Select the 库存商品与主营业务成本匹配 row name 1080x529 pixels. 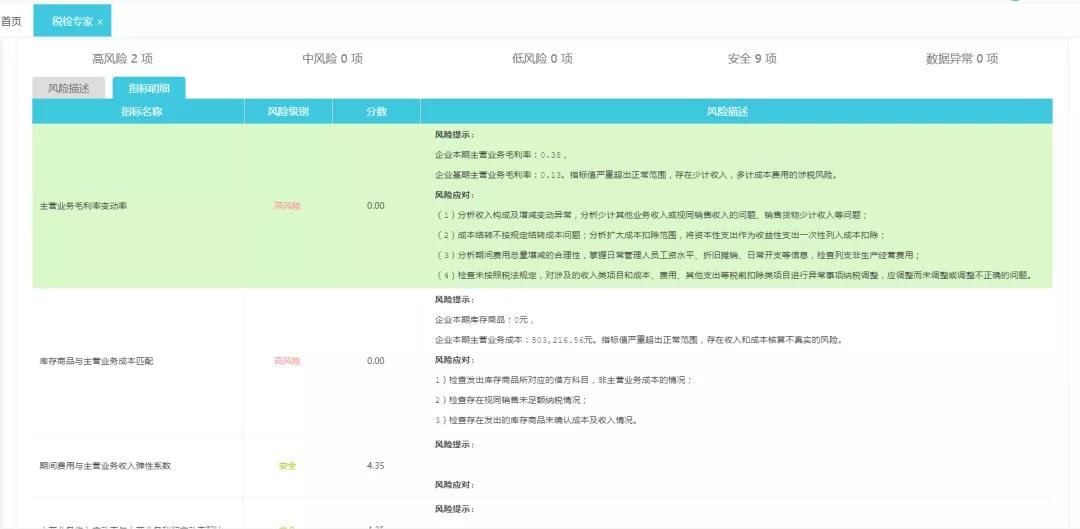tap(94, 361)
